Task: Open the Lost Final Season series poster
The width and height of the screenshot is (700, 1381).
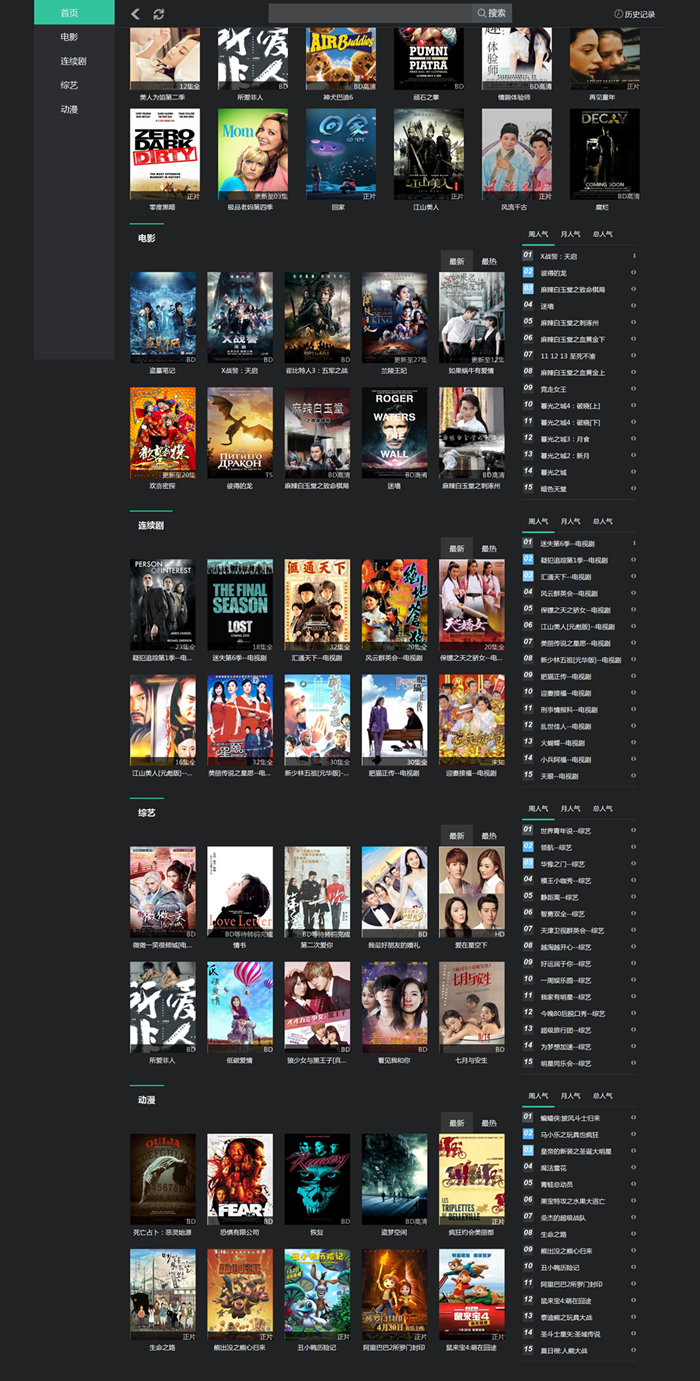Action: pyautogui.click(x=240, y=605)
